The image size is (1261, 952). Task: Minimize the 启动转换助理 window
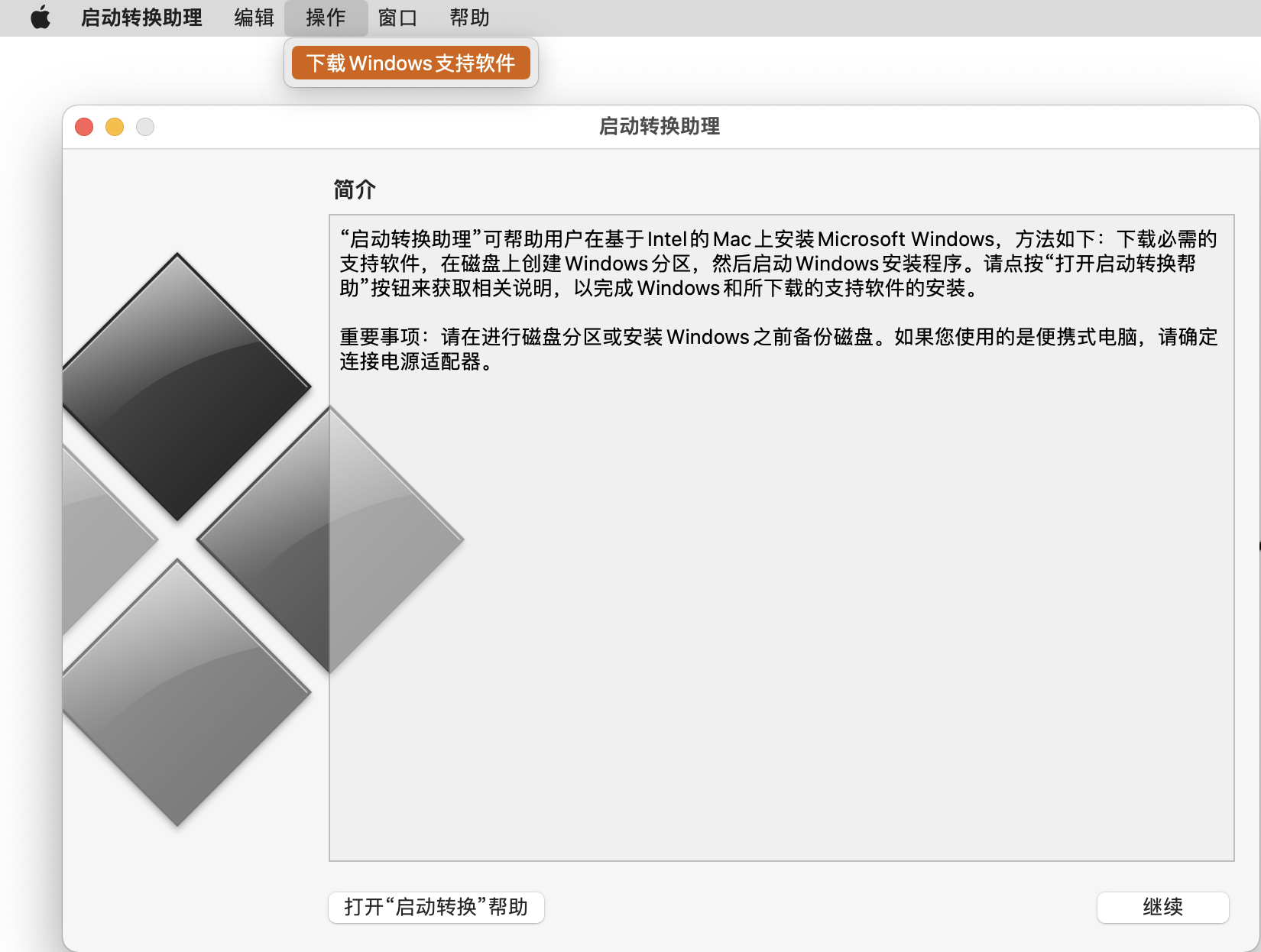115,127
